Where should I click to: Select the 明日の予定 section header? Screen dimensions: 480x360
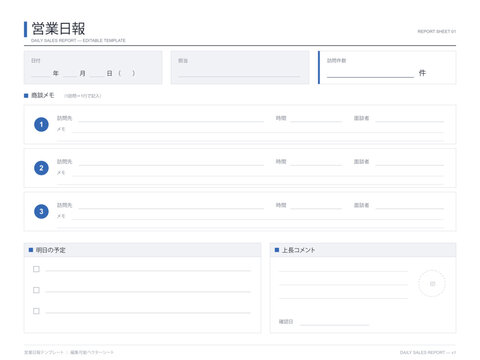[x=51, y=250]
